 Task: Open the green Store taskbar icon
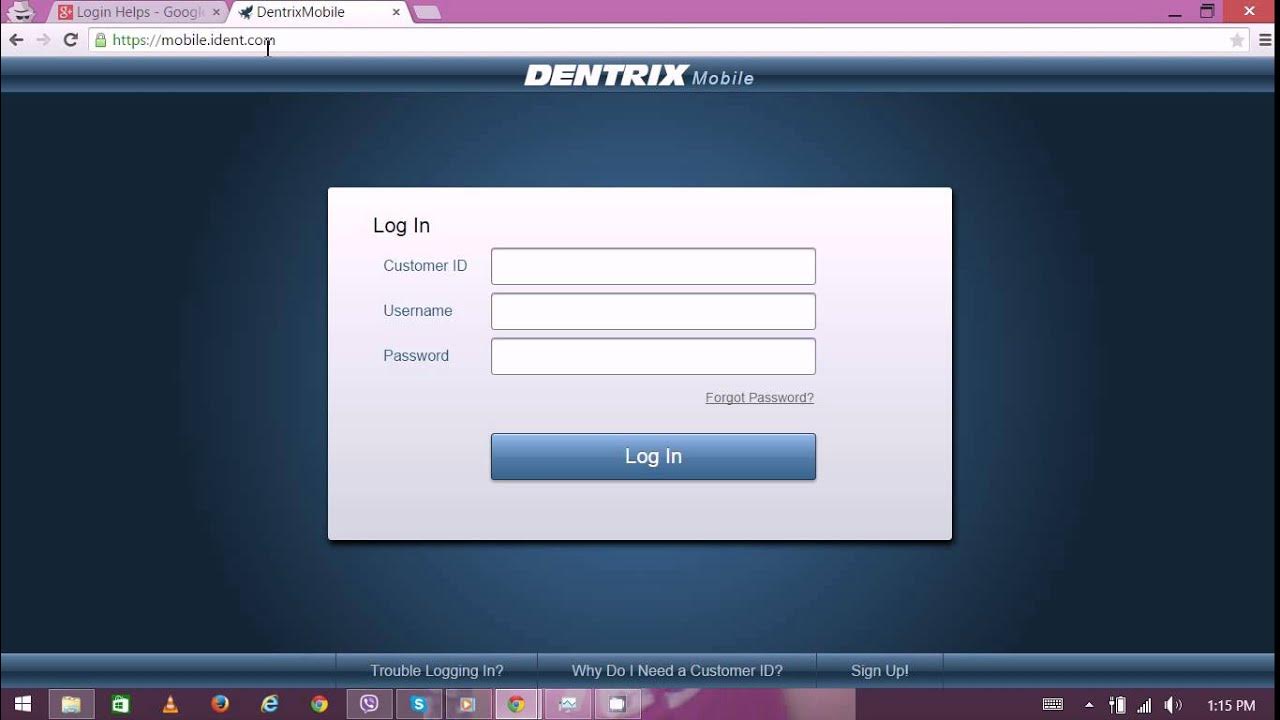(x=121, y=704)
